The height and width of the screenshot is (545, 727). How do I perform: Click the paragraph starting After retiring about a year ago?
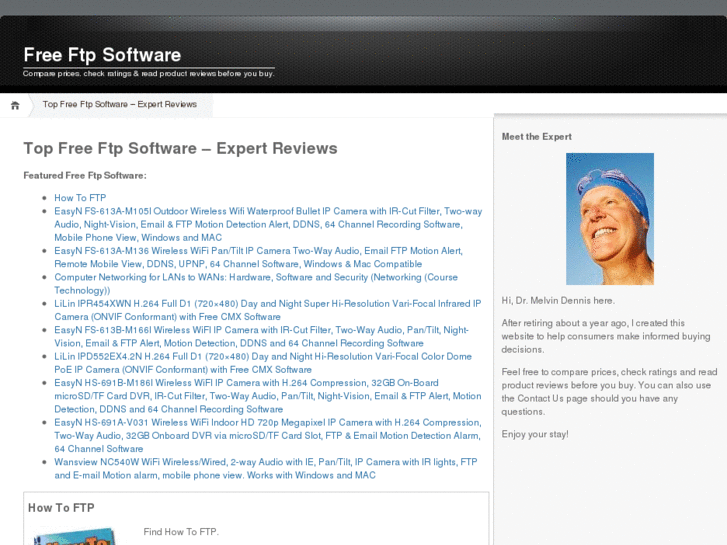[x=606, y=336]
